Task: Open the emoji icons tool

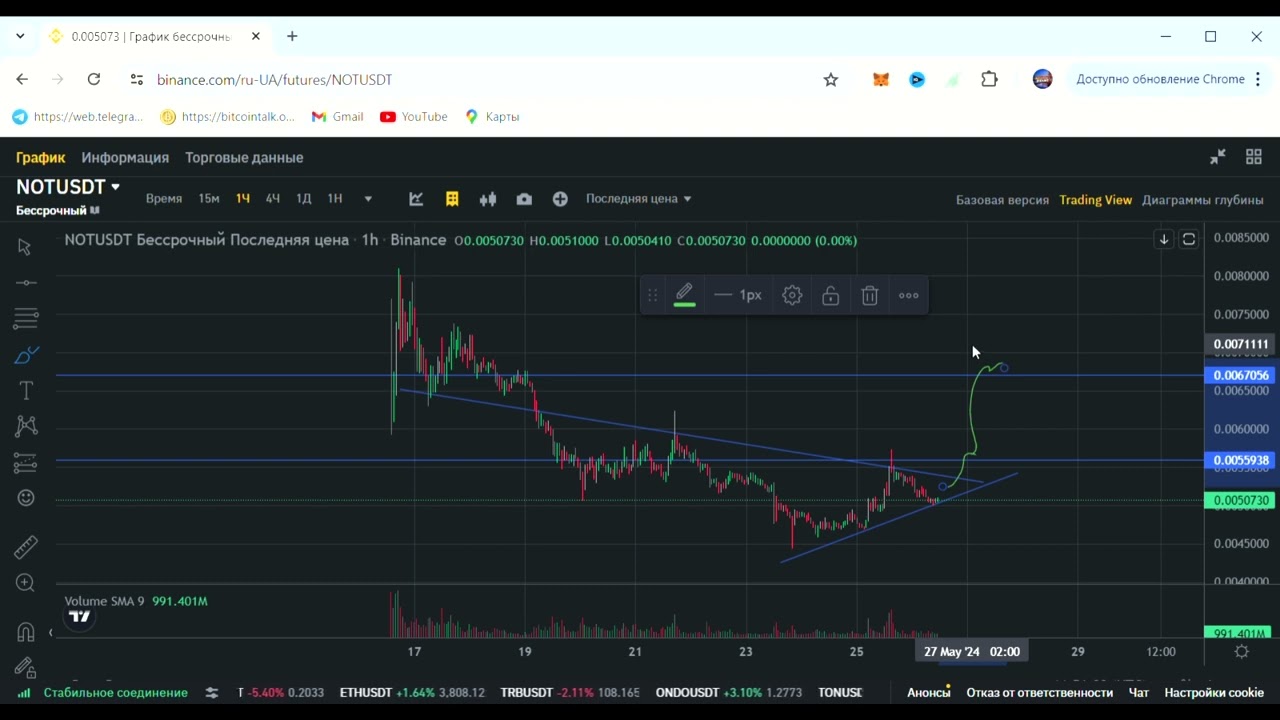Action: [26, 498]
